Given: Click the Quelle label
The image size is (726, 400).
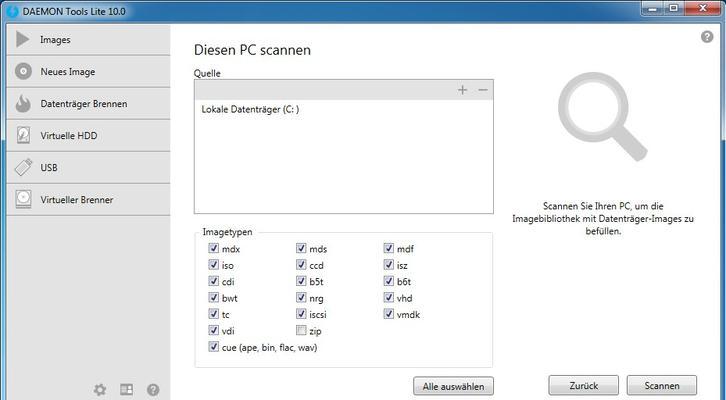Looking at the screenshot, I should click(x=207, y=73).
